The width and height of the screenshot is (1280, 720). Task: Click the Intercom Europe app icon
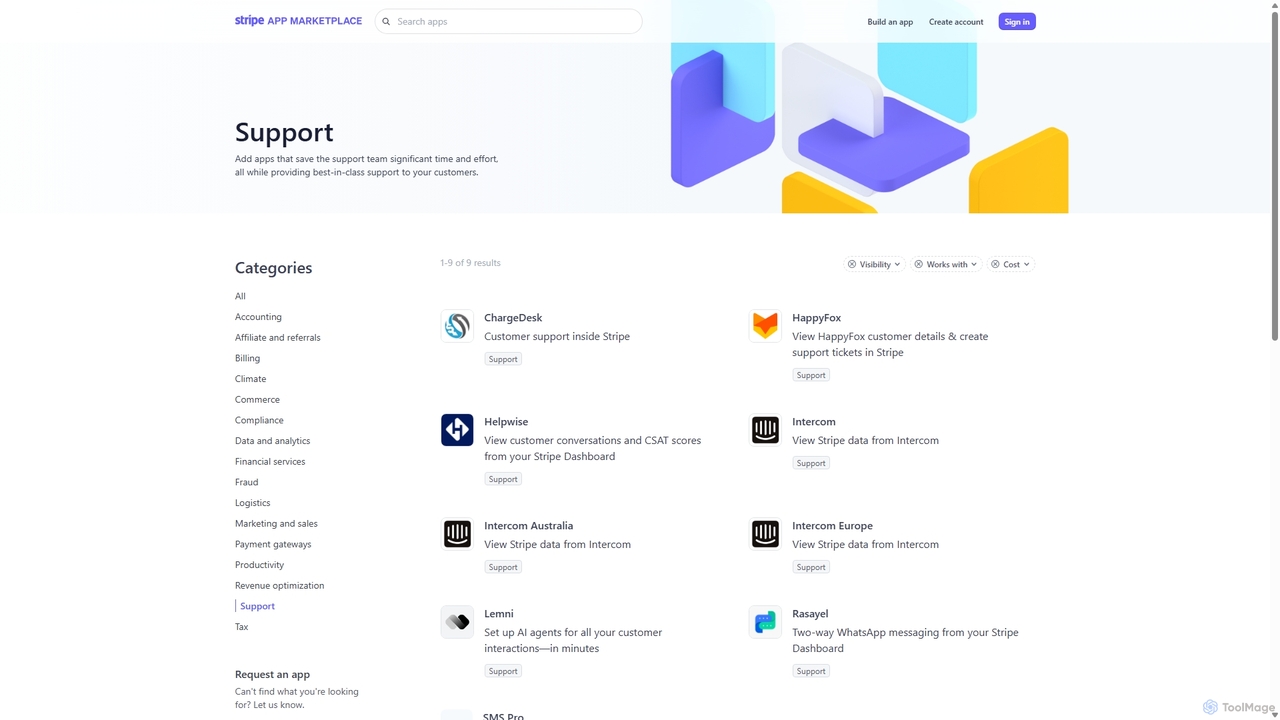click(x=765, y=534)
